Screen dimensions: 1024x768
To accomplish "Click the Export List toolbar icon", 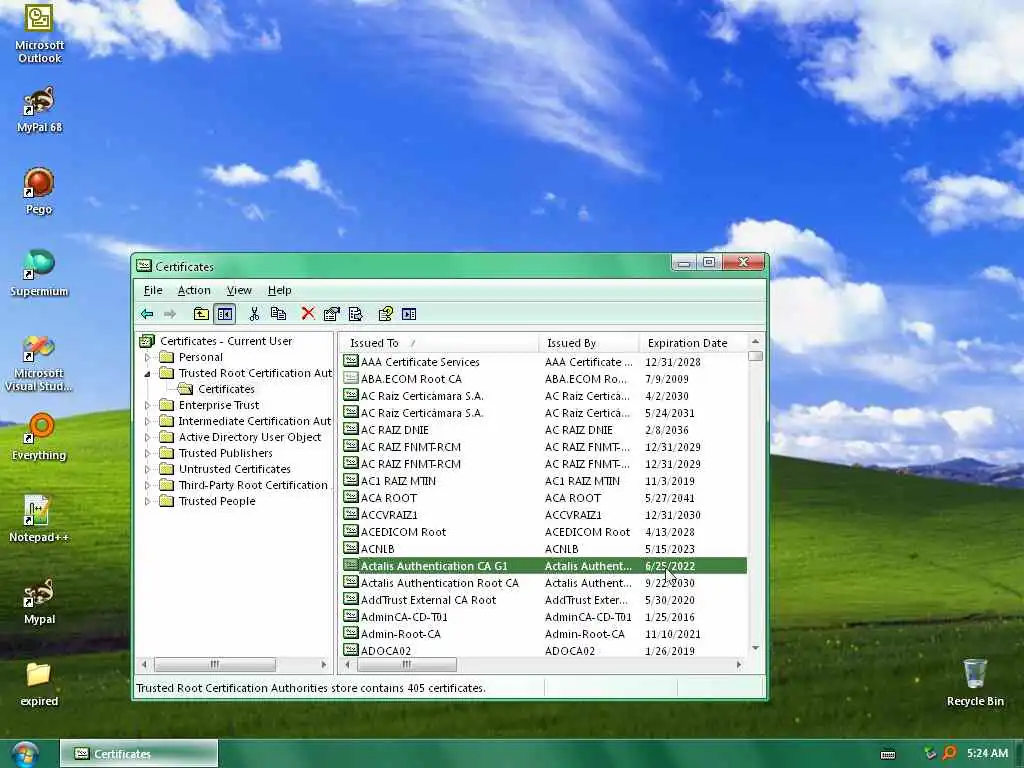I will tap(356, 314).
